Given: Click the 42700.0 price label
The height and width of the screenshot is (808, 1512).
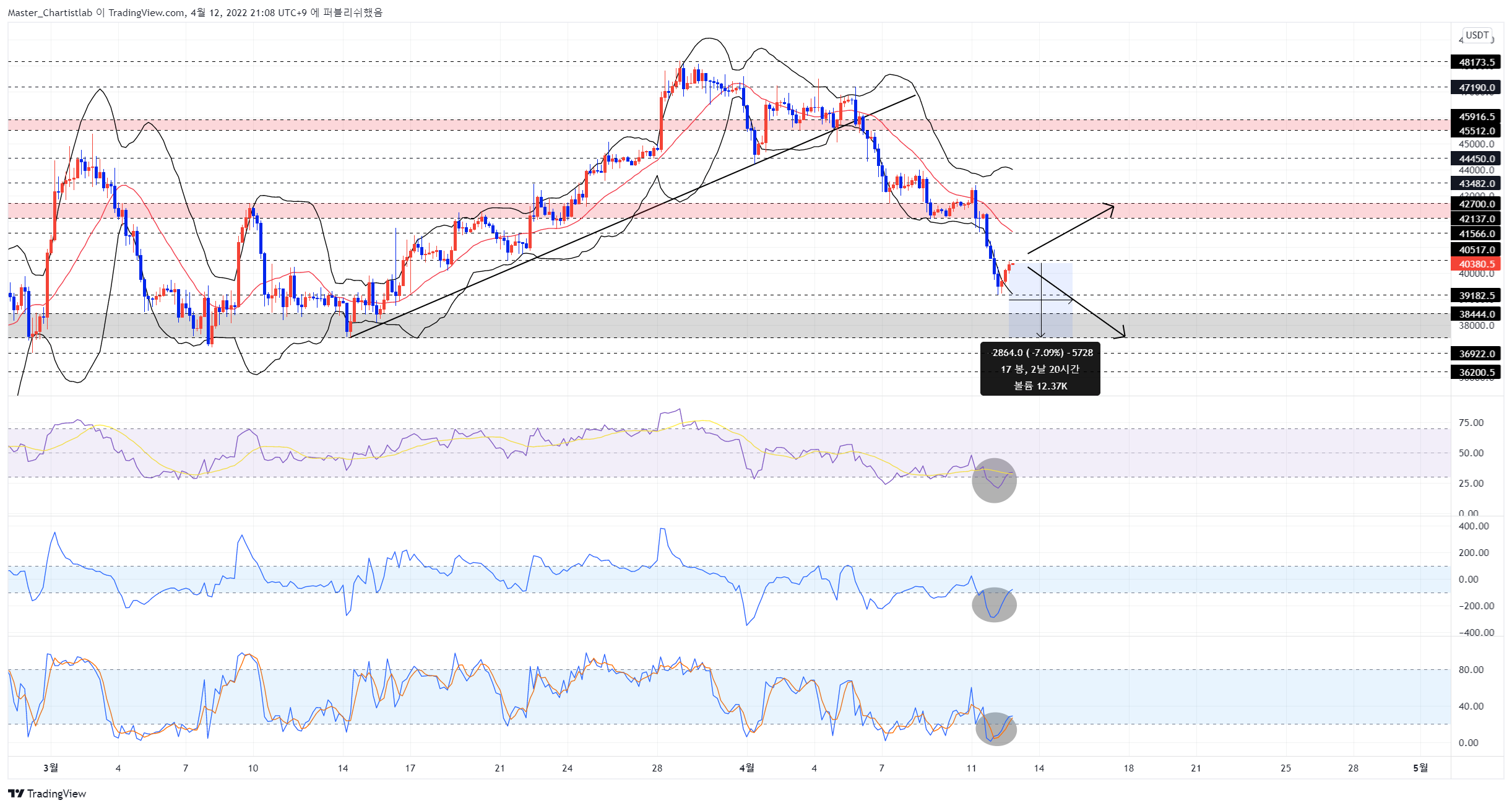Looking at the screenshot, I should (1476, 204).
